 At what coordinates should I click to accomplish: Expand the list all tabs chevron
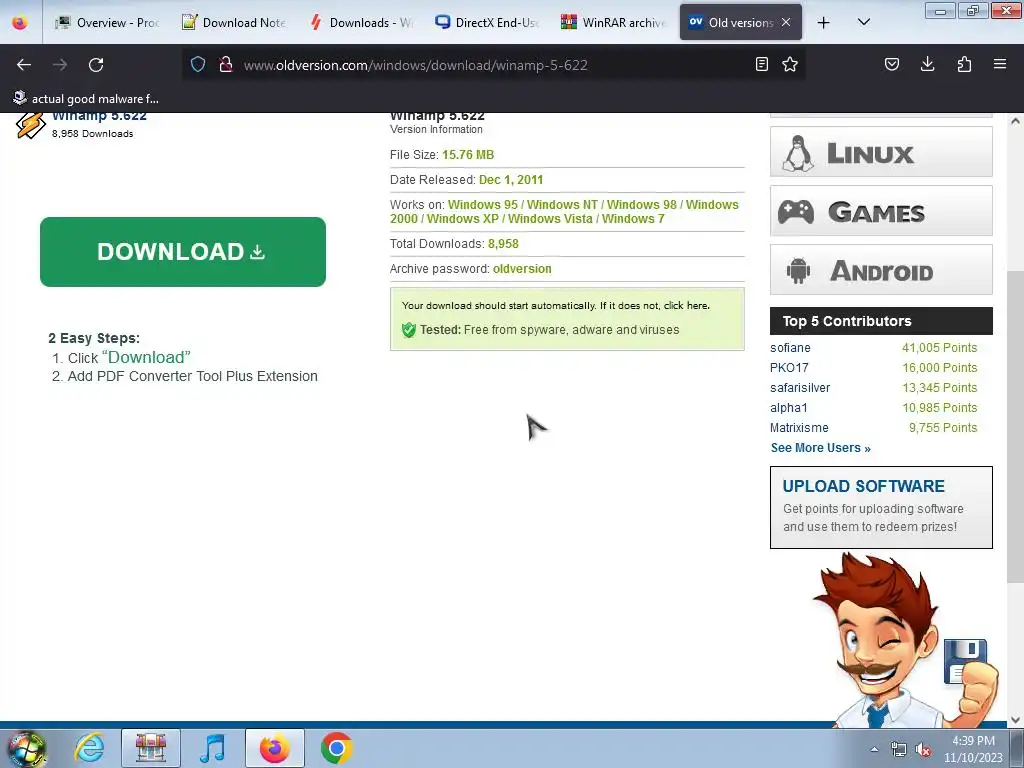pyautogui.click(x=863, y=22)
